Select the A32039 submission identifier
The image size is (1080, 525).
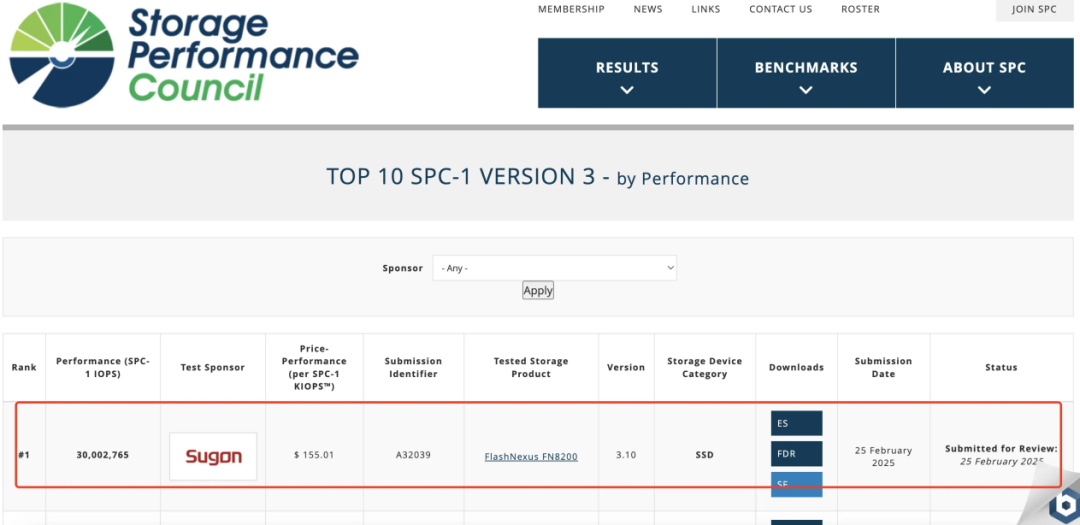[x=413, y=455]
